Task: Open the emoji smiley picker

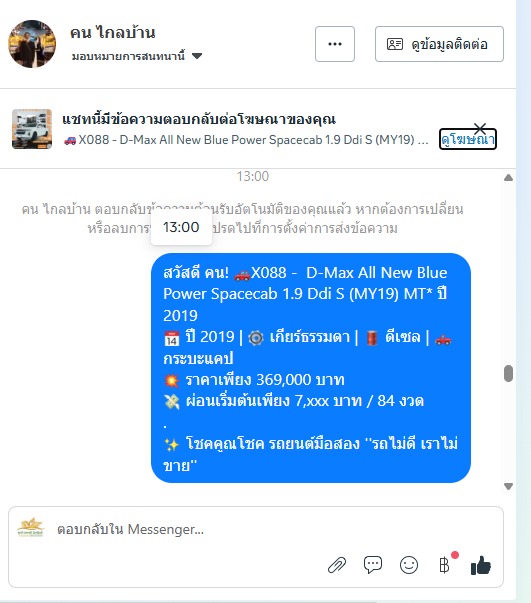Action: tap(409, 565)
